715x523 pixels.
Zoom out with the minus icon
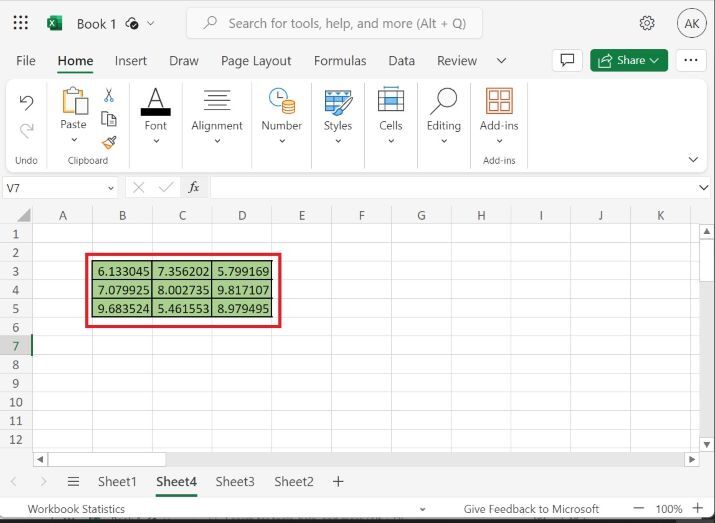638,508
